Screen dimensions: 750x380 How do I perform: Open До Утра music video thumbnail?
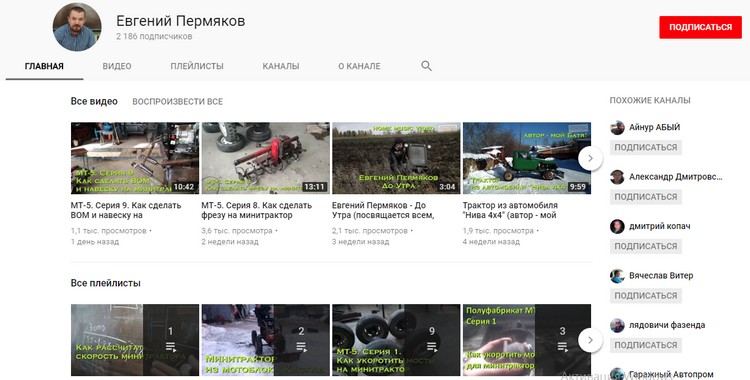click(x=396, y=158)
